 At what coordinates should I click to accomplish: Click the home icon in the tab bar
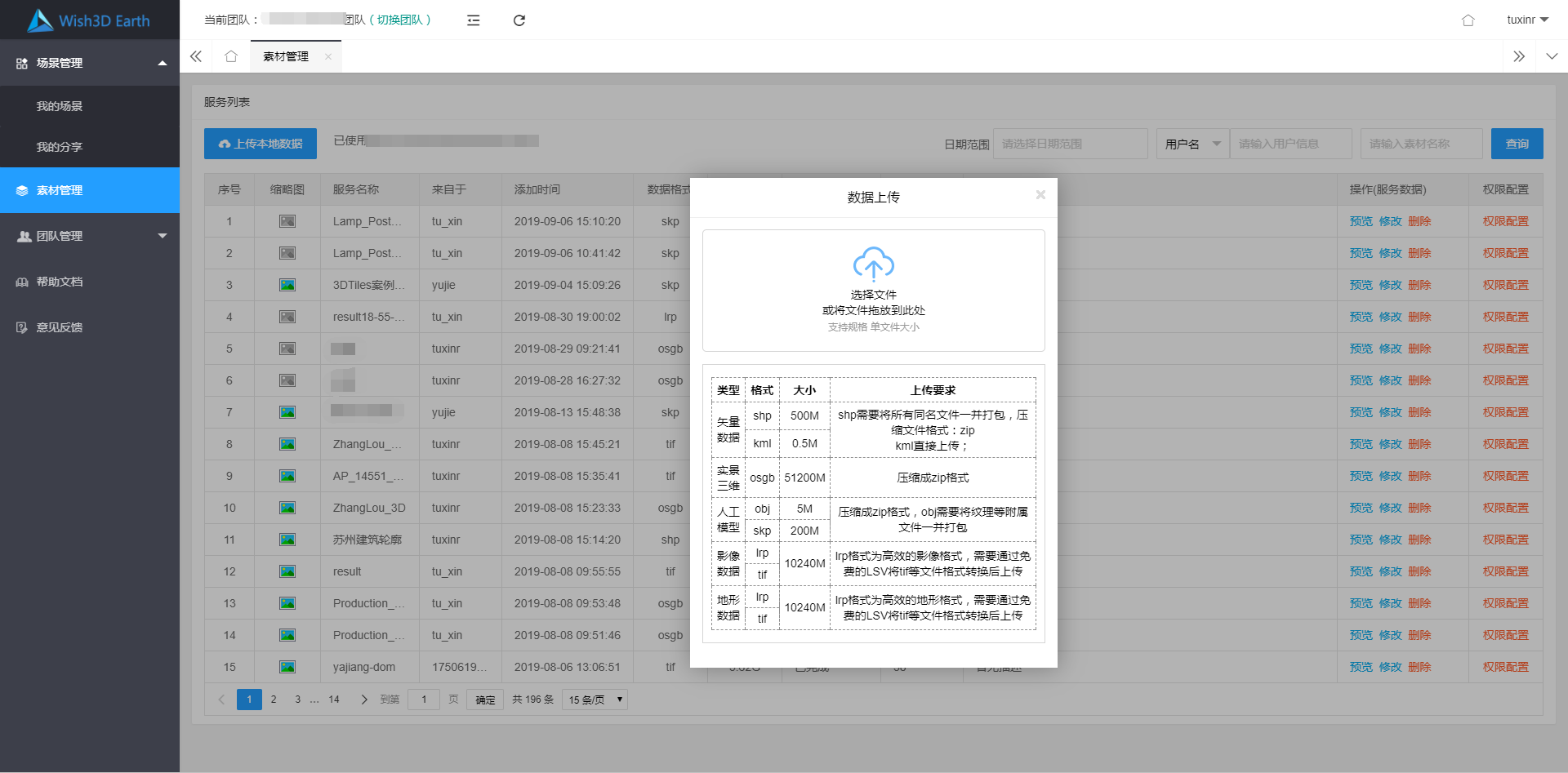click(x=230, y=56)
